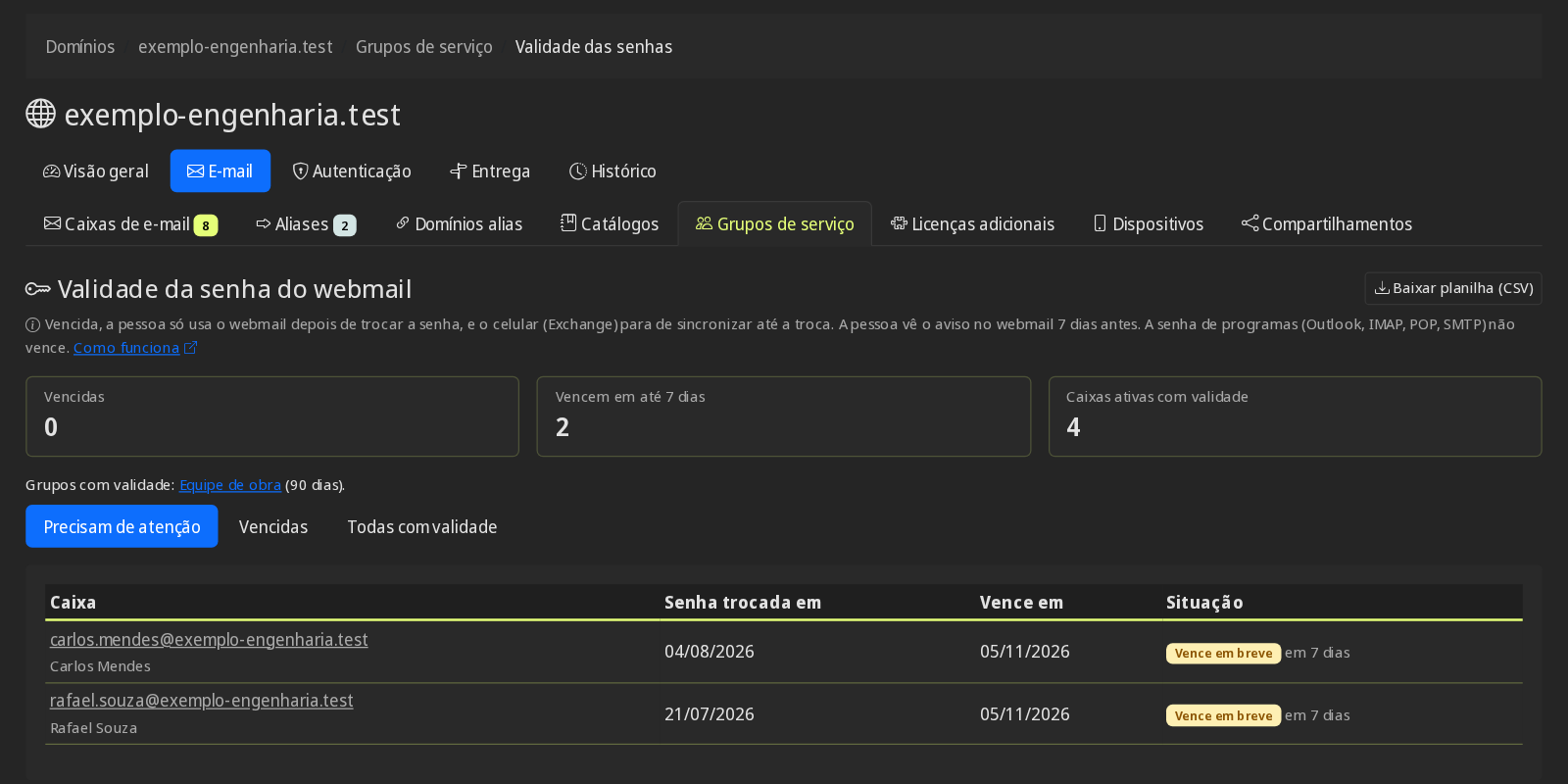Open the Visão geral tab

click(x=96, y=171)
